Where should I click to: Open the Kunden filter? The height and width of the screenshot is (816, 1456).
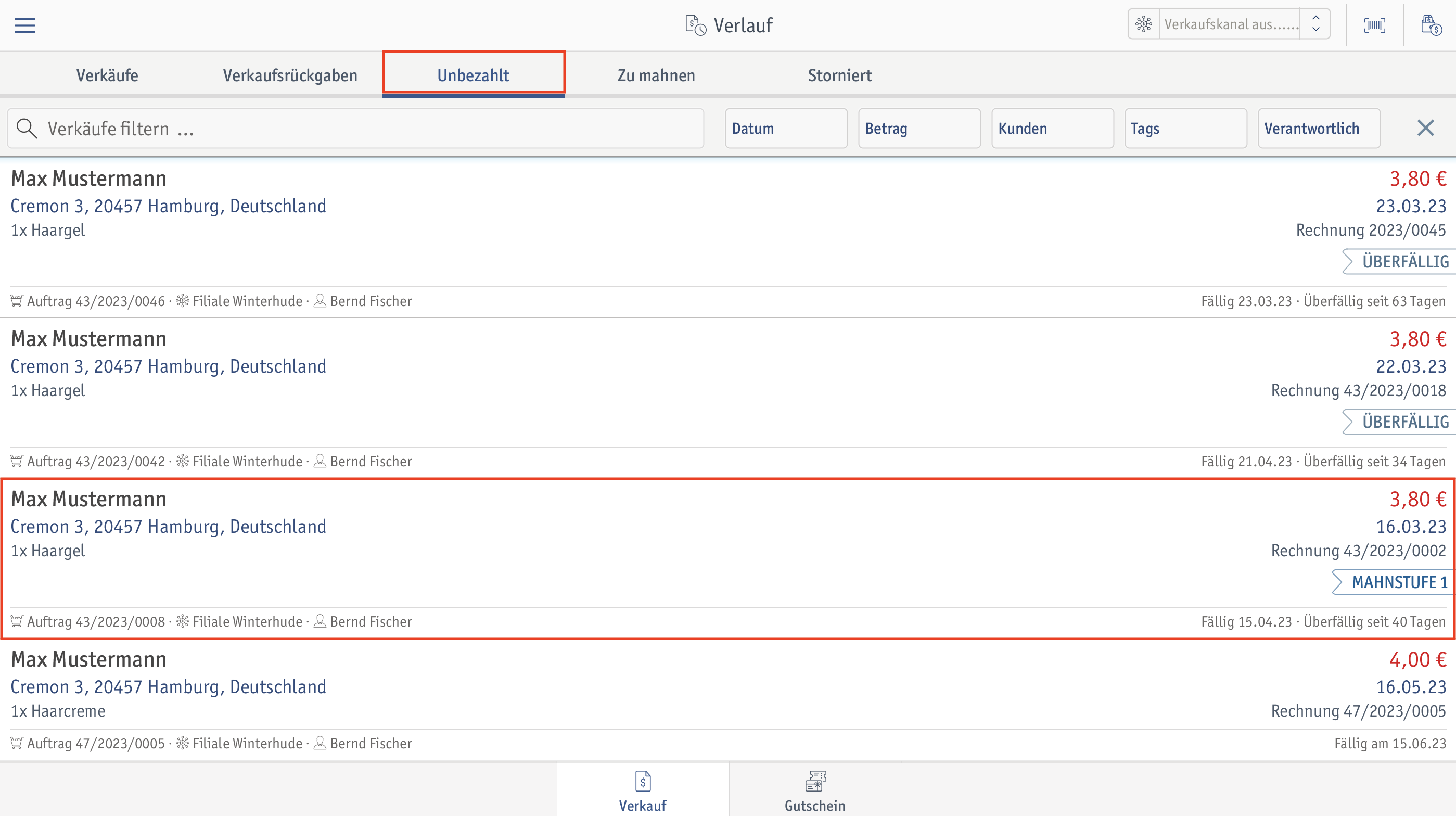pyautogui.click(x=1052, y=128)
